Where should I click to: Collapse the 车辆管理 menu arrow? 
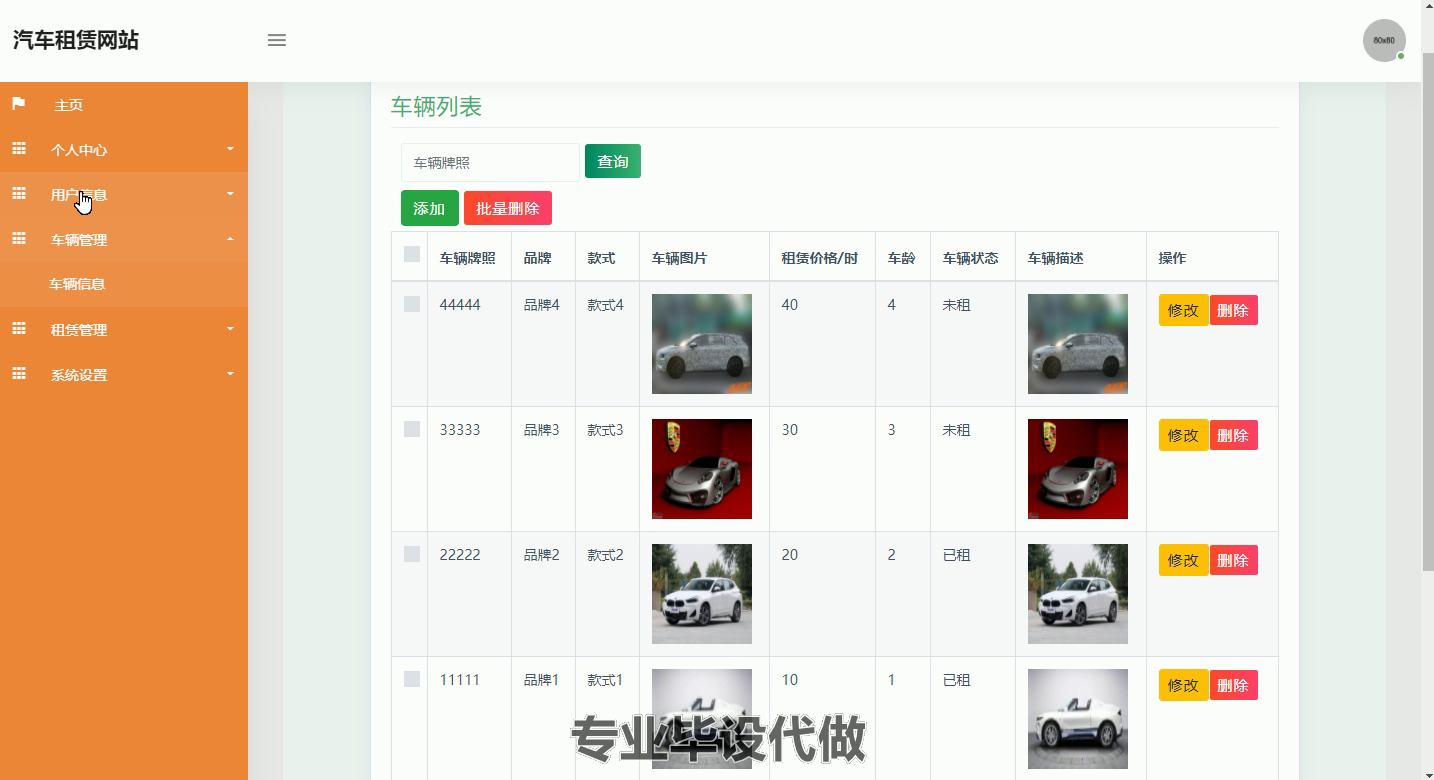pyautogui.click(x=230, y=239)
